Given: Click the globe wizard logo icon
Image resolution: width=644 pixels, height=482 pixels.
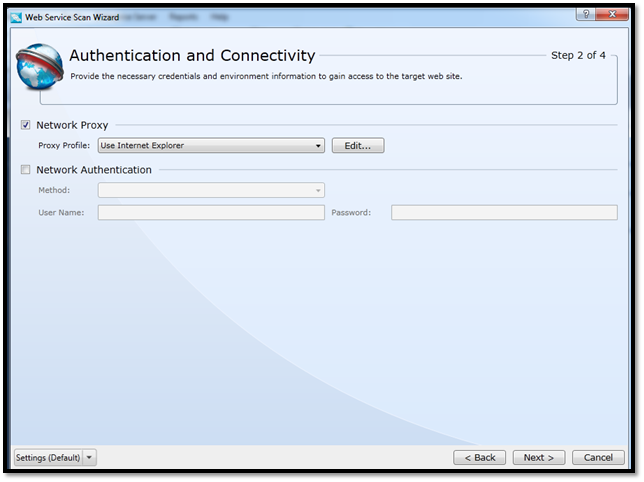Looking at the screenshot, I should click(40, 67).
